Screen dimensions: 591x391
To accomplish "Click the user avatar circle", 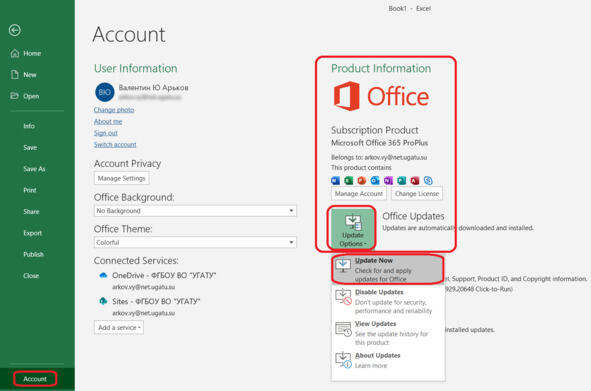I will (x=104, y=92).
